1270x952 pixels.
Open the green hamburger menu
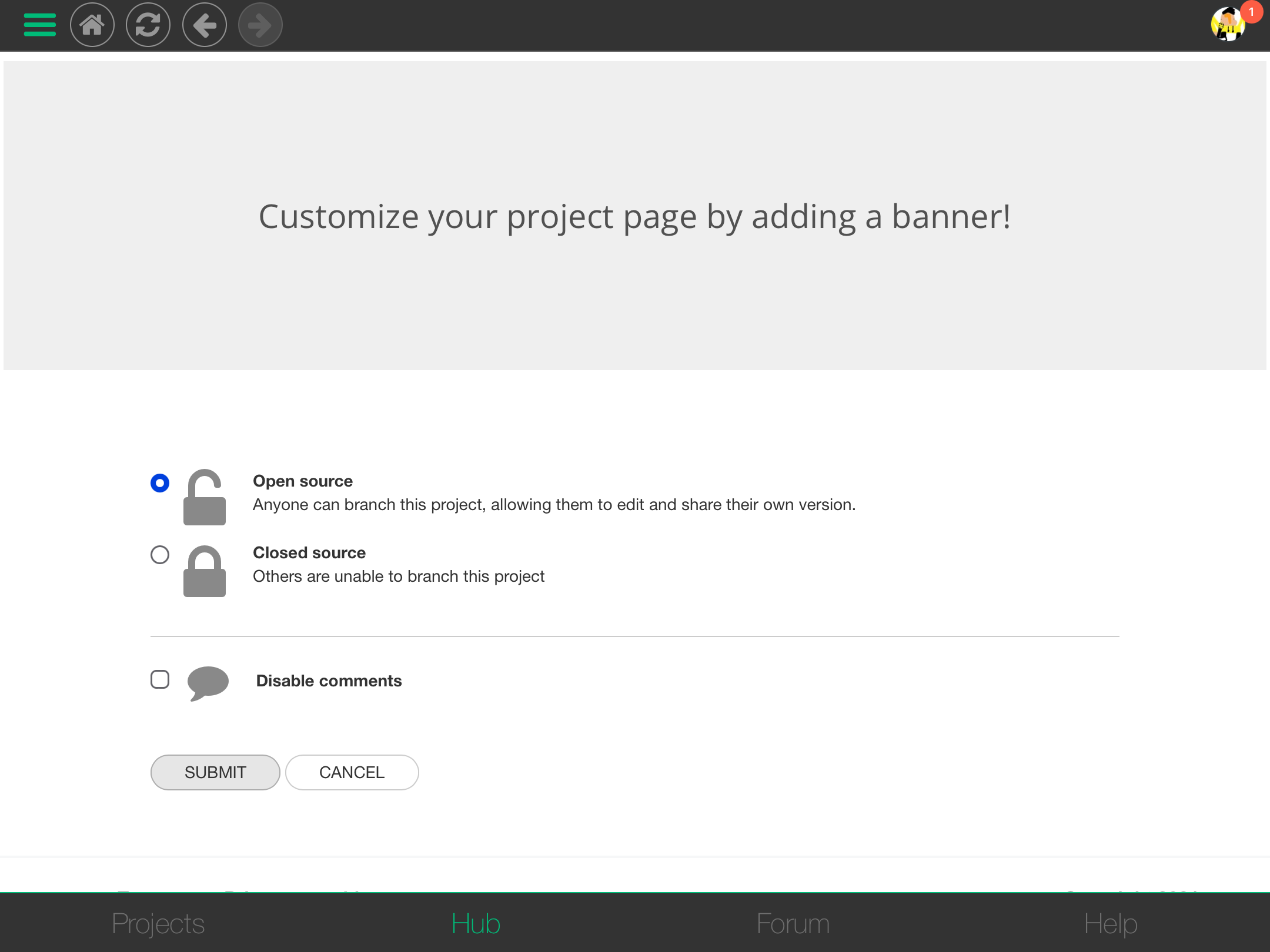[x=39, y=25]
